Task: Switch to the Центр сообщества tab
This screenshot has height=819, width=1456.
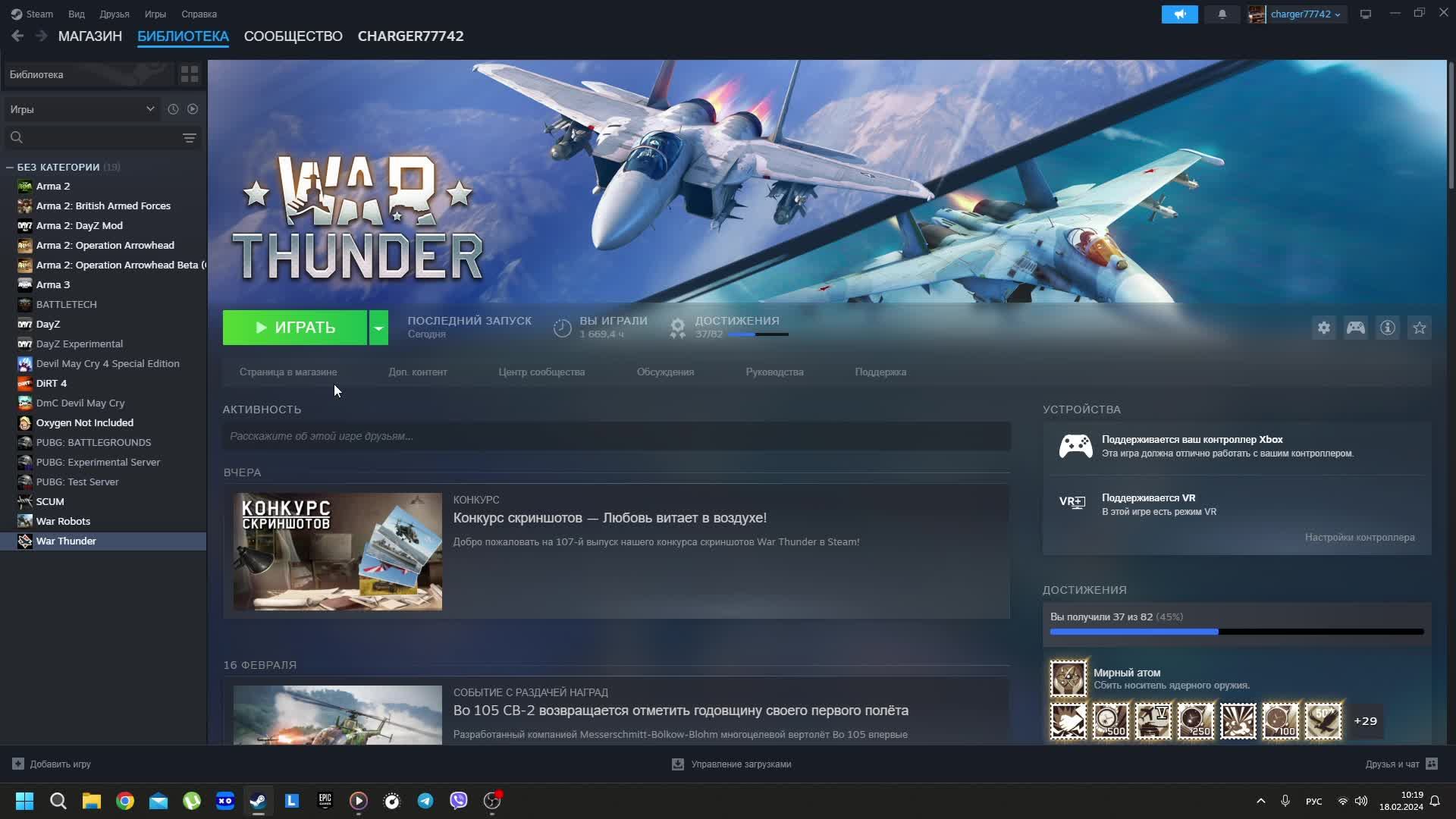Action: click(x=541, y=372)
